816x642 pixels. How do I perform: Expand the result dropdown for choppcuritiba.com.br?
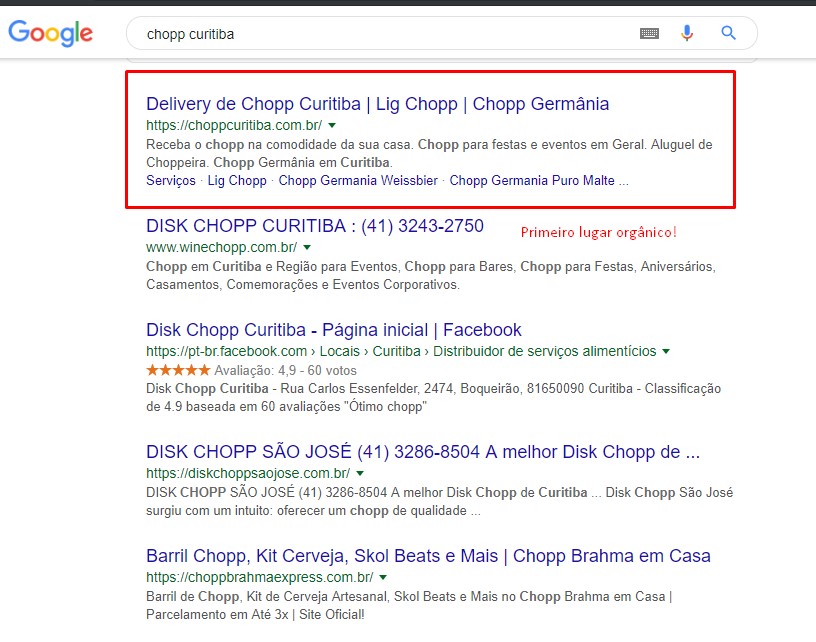333,125
